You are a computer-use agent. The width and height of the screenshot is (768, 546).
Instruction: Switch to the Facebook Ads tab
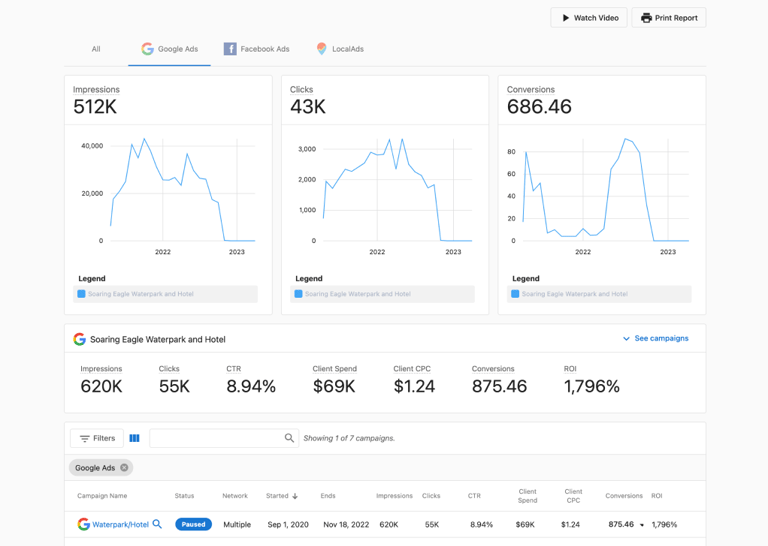[x=257, y=48]
